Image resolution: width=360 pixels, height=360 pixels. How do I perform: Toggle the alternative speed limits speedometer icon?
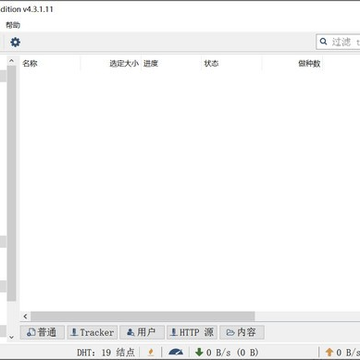point(176,352)
